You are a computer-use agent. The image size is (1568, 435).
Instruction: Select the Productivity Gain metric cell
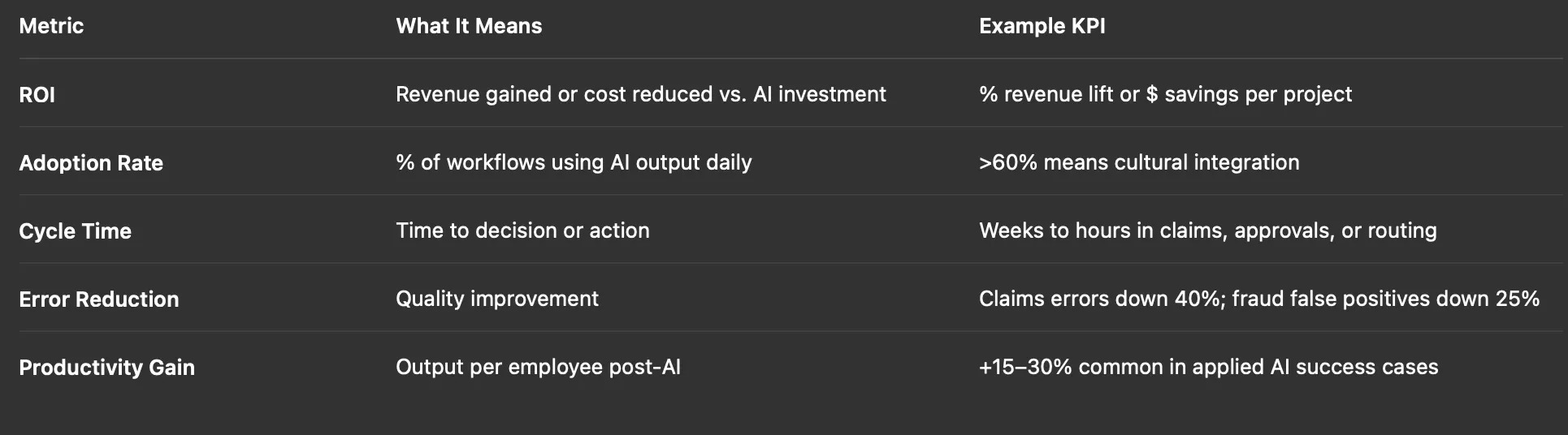point(106,368)
